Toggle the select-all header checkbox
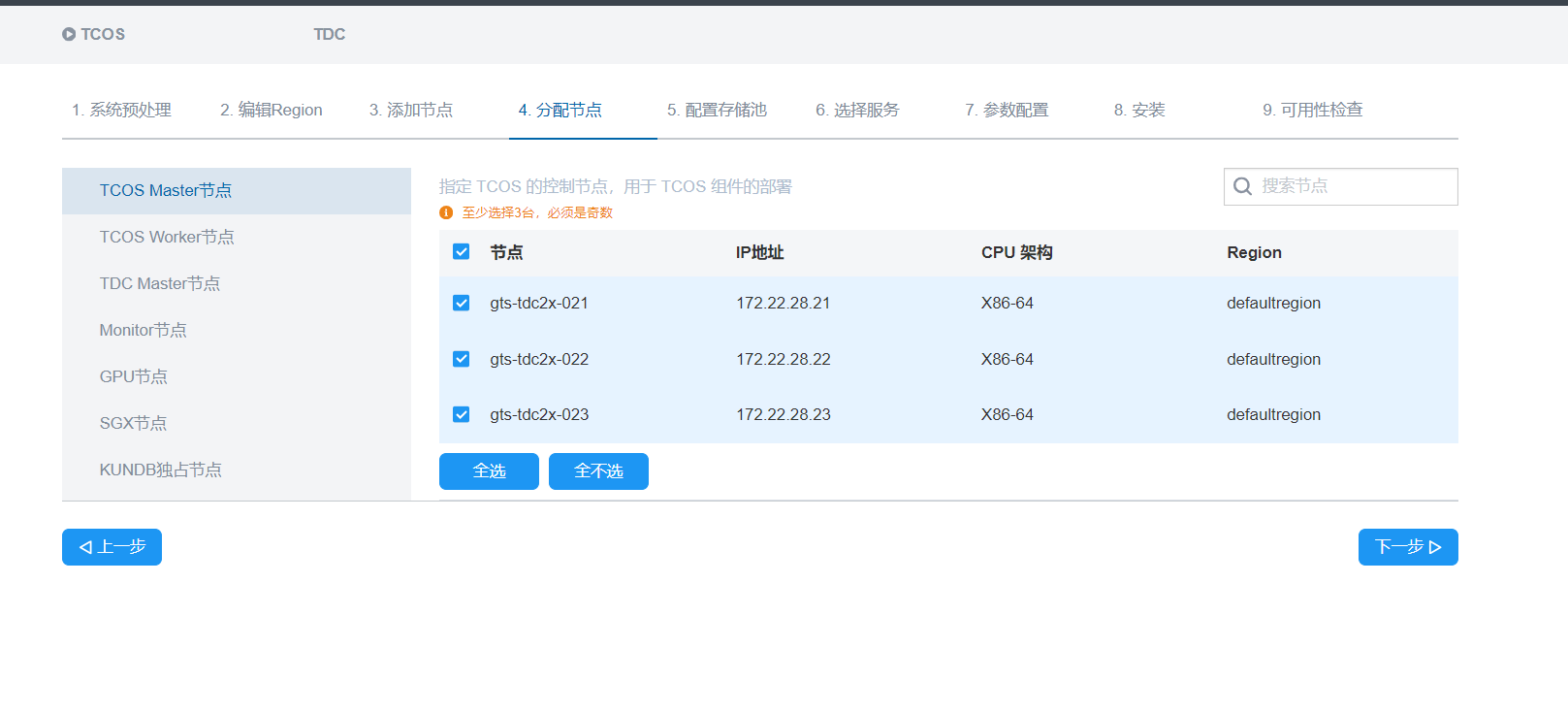 pyautogui.click(x=462, y=252)
